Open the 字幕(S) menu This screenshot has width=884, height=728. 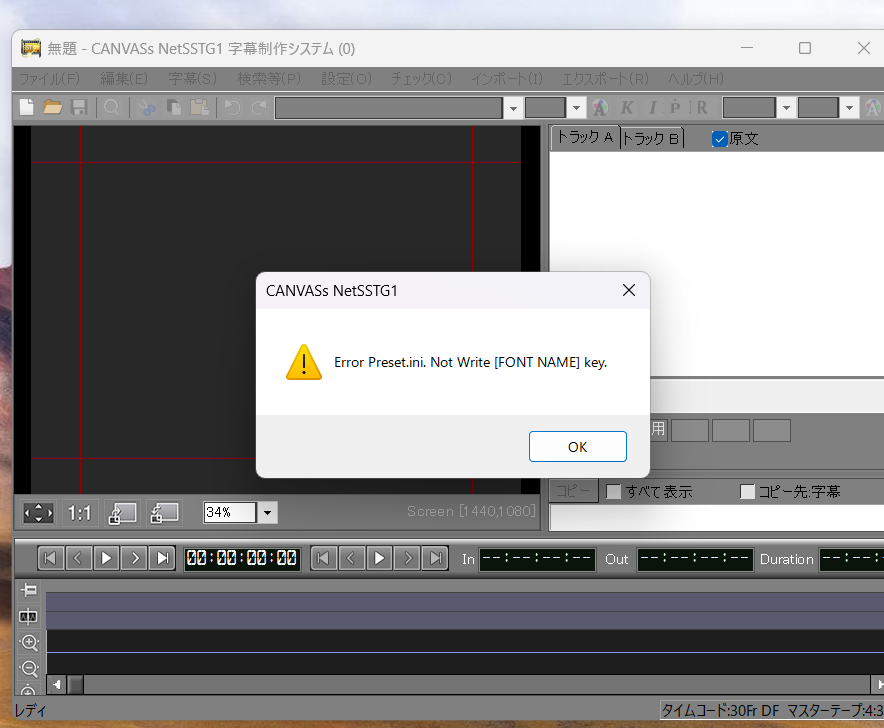tap(192, 78)
